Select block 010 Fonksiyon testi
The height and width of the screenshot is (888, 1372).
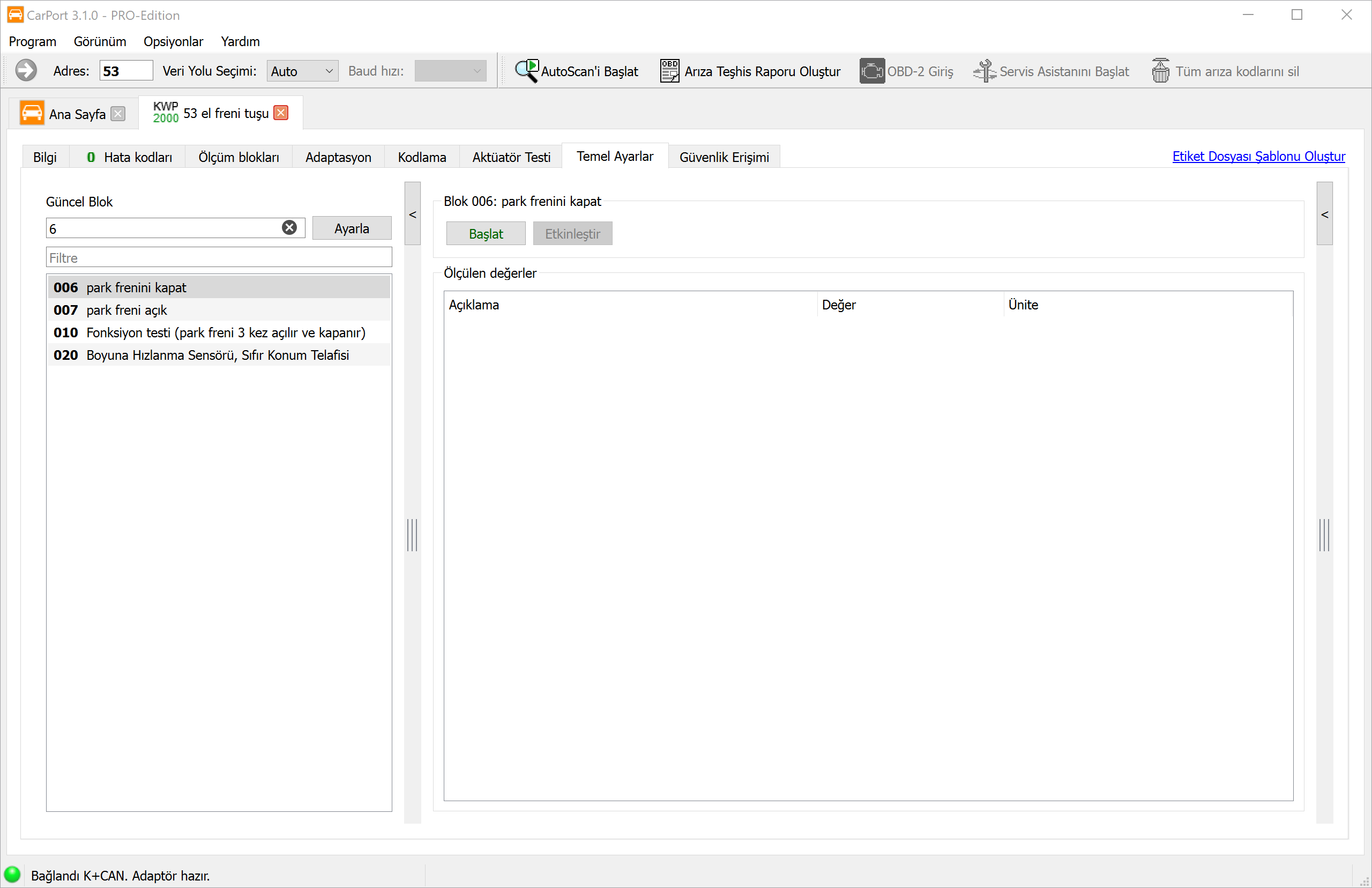click(219, 332)
